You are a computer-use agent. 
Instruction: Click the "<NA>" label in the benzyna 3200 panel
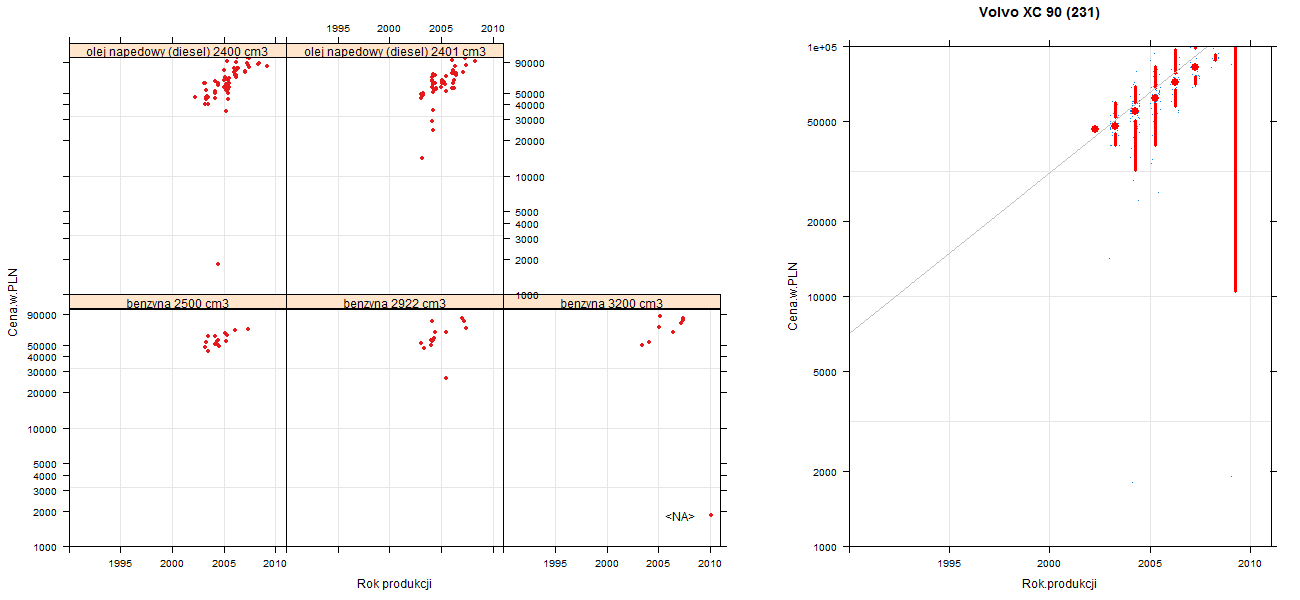(679, 516)
